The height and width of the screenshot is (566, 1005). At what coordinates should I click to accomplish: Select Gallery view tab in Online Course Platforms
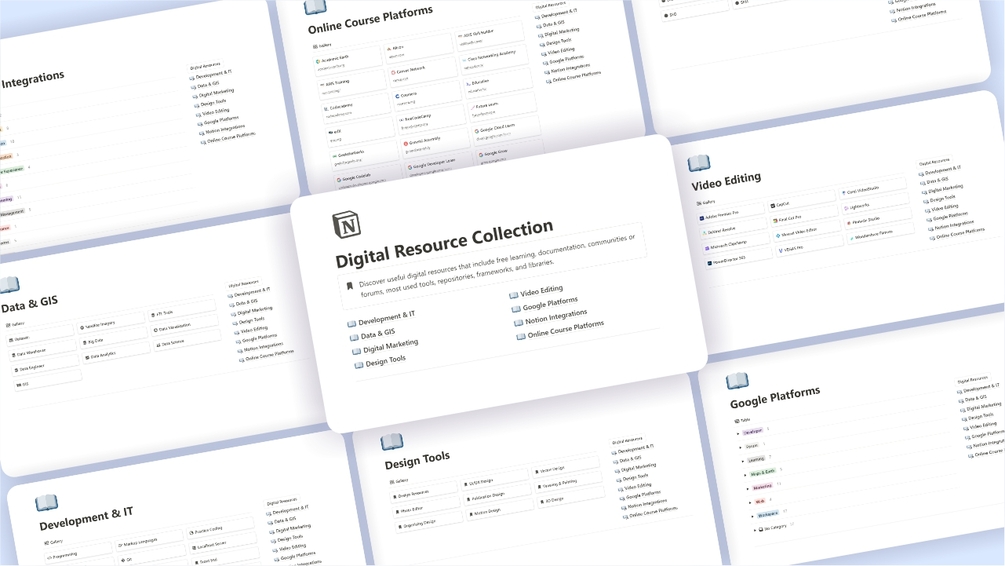click(x=322, y=46)
